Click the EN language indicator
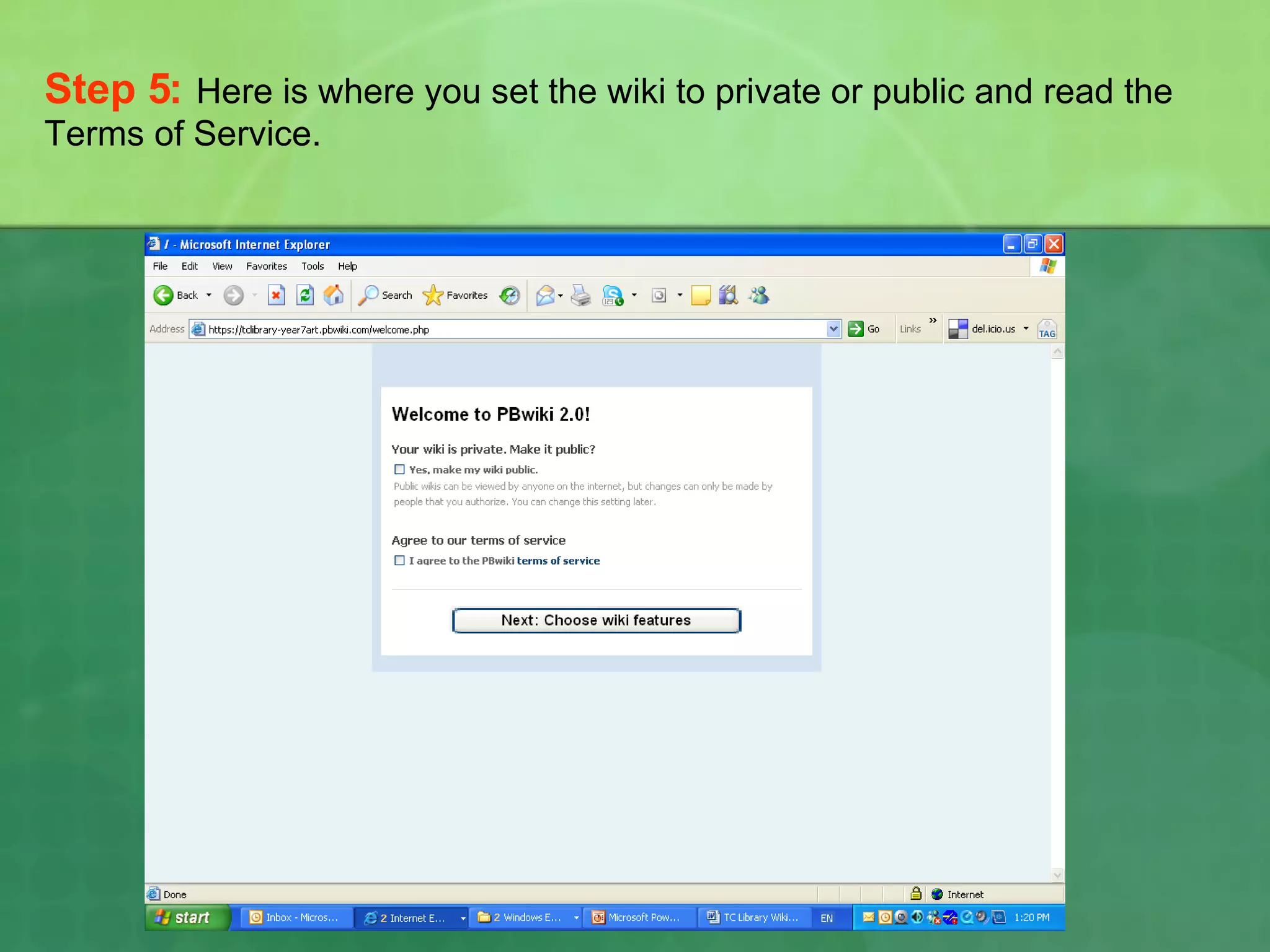This screenshot has width=1270, height=952. tap(827, 918)
